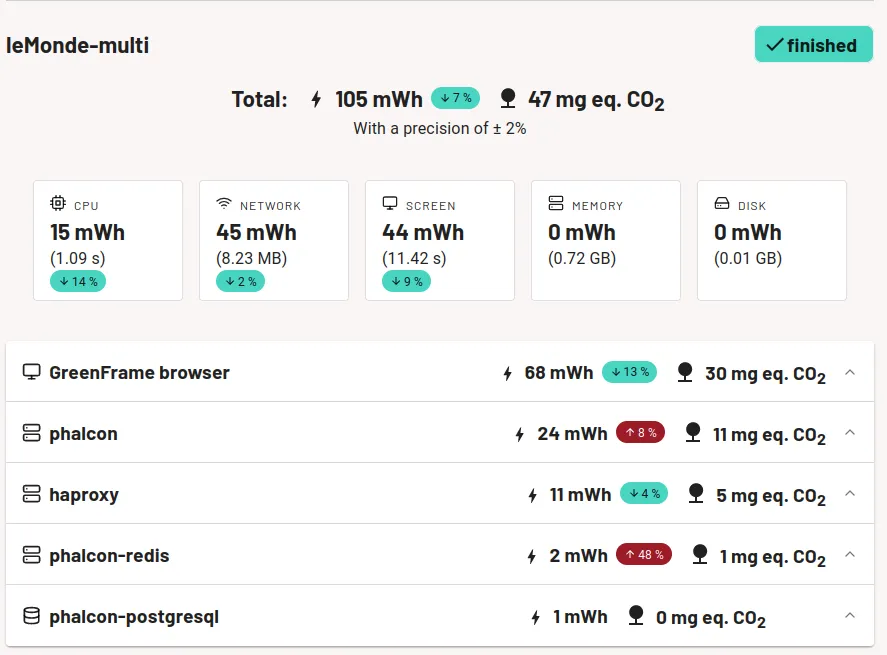This screenshot has height=655, width=887.
Task: Toggle the phalcon-postgresql row chevron
Action: click(850, 616)
